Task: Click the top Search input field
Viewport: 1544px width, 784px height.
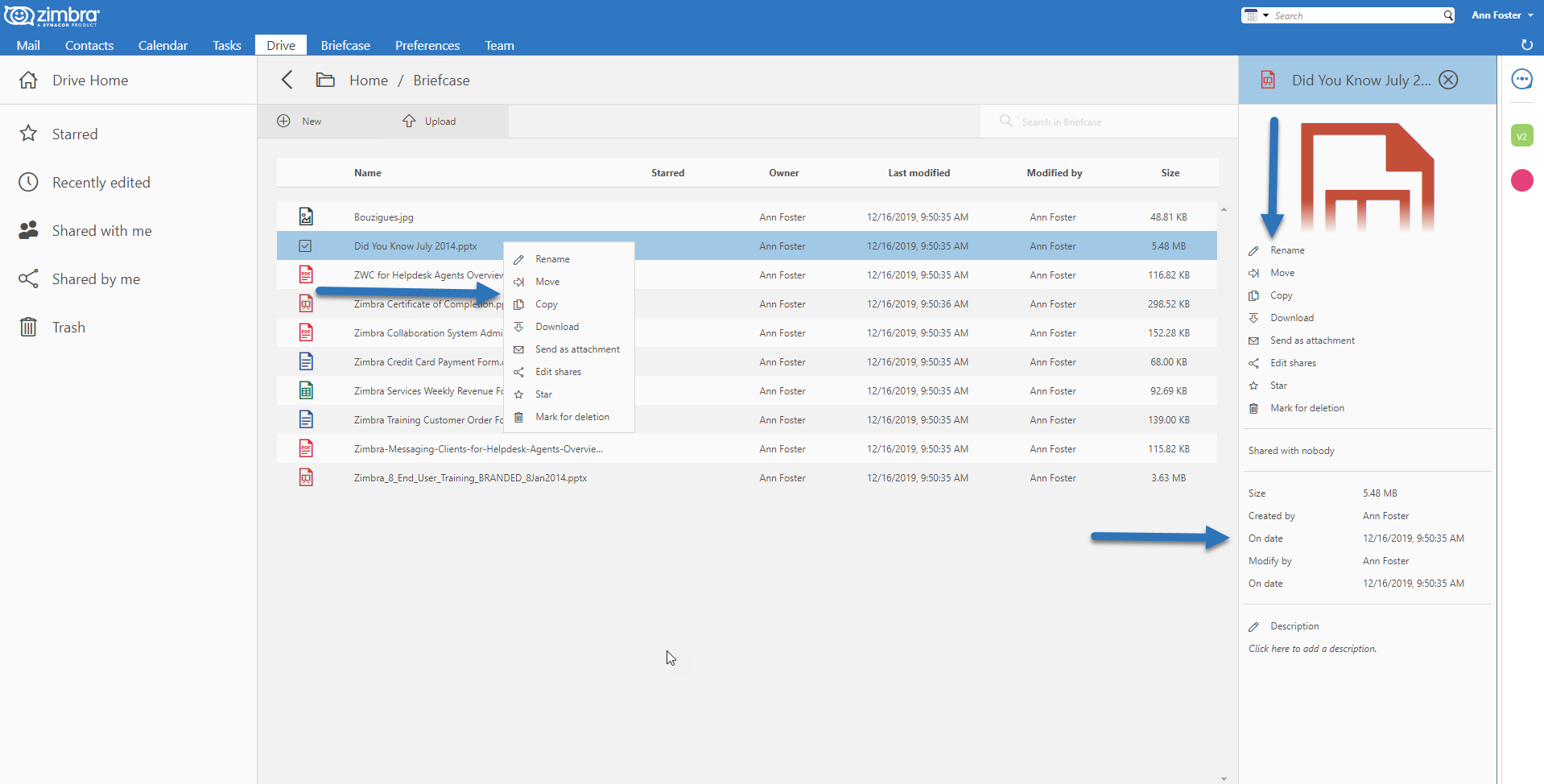Action: pyautogui.click(x=1356, y=15)
